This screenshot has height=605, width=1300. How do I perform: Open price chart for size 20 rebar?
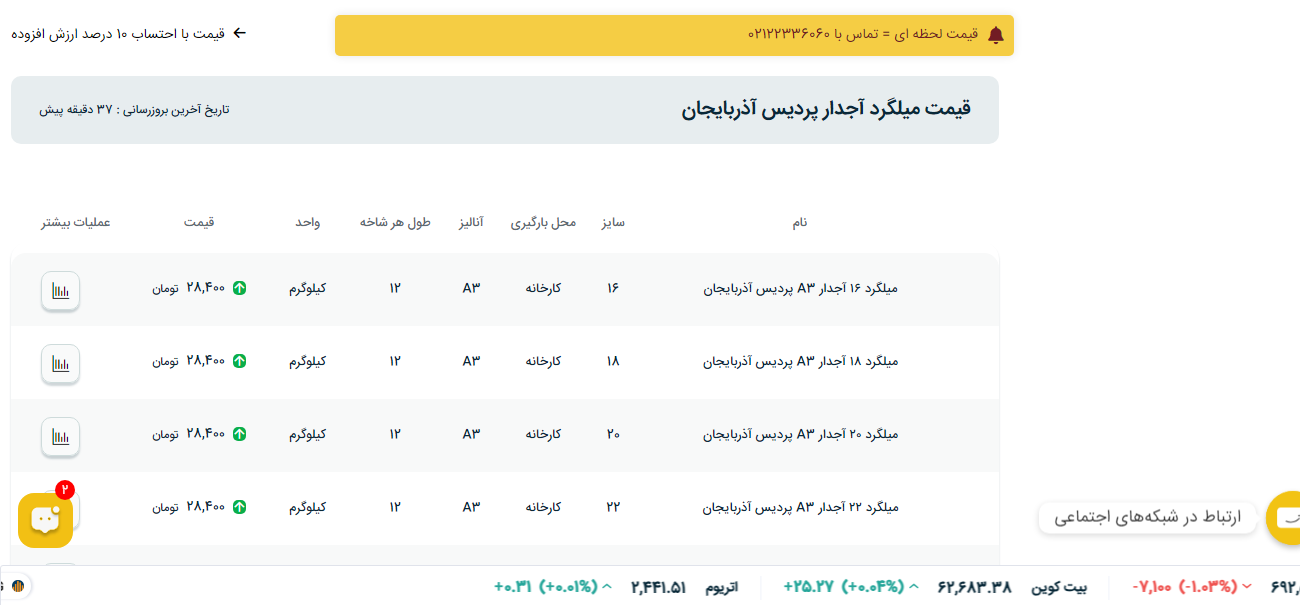[x=60, y=437]
